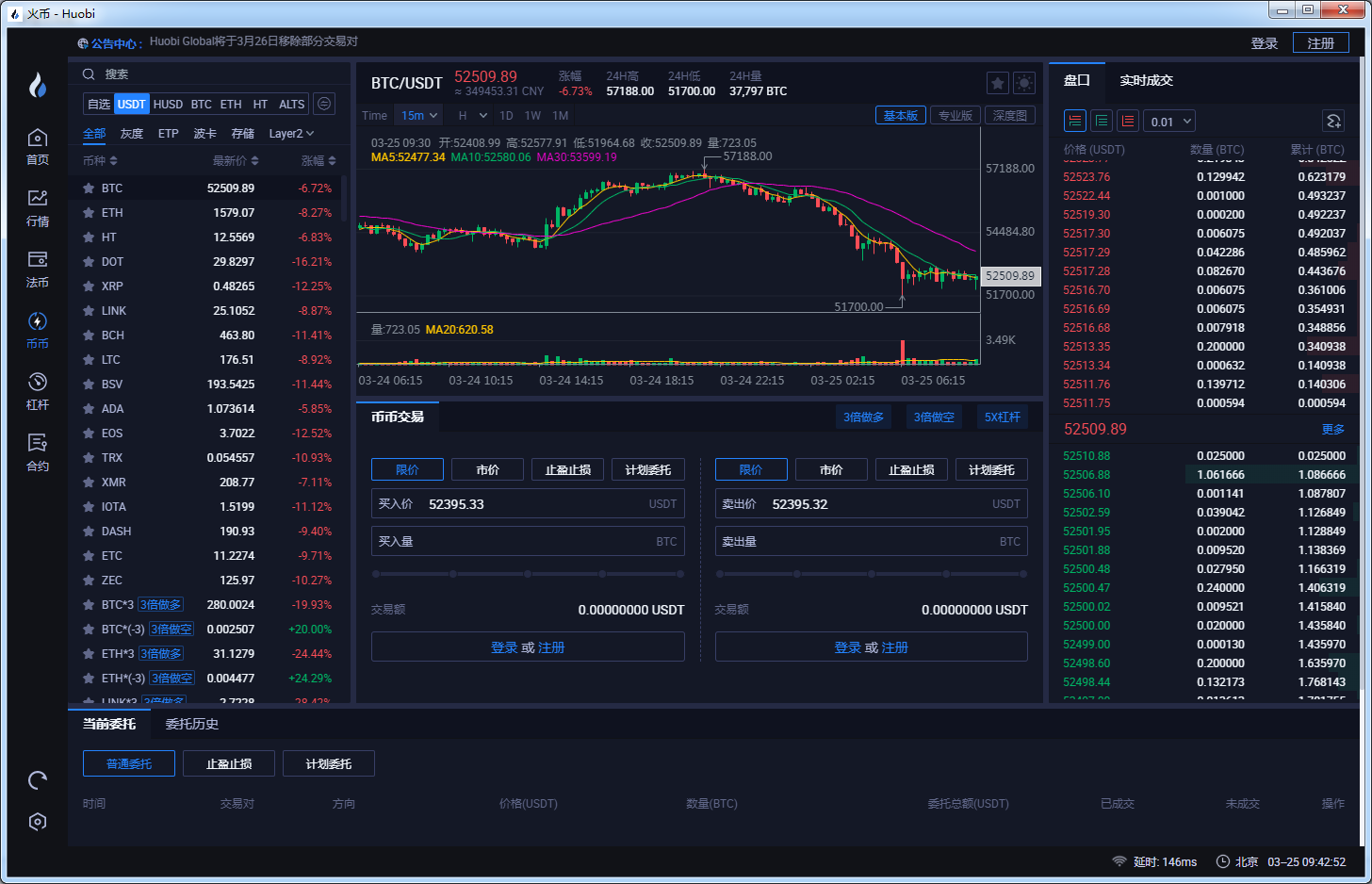Open the 15m interval dropdown
Image resolution: width=1372 pixels, height=884 pixels.
click(x=419, y=115)
